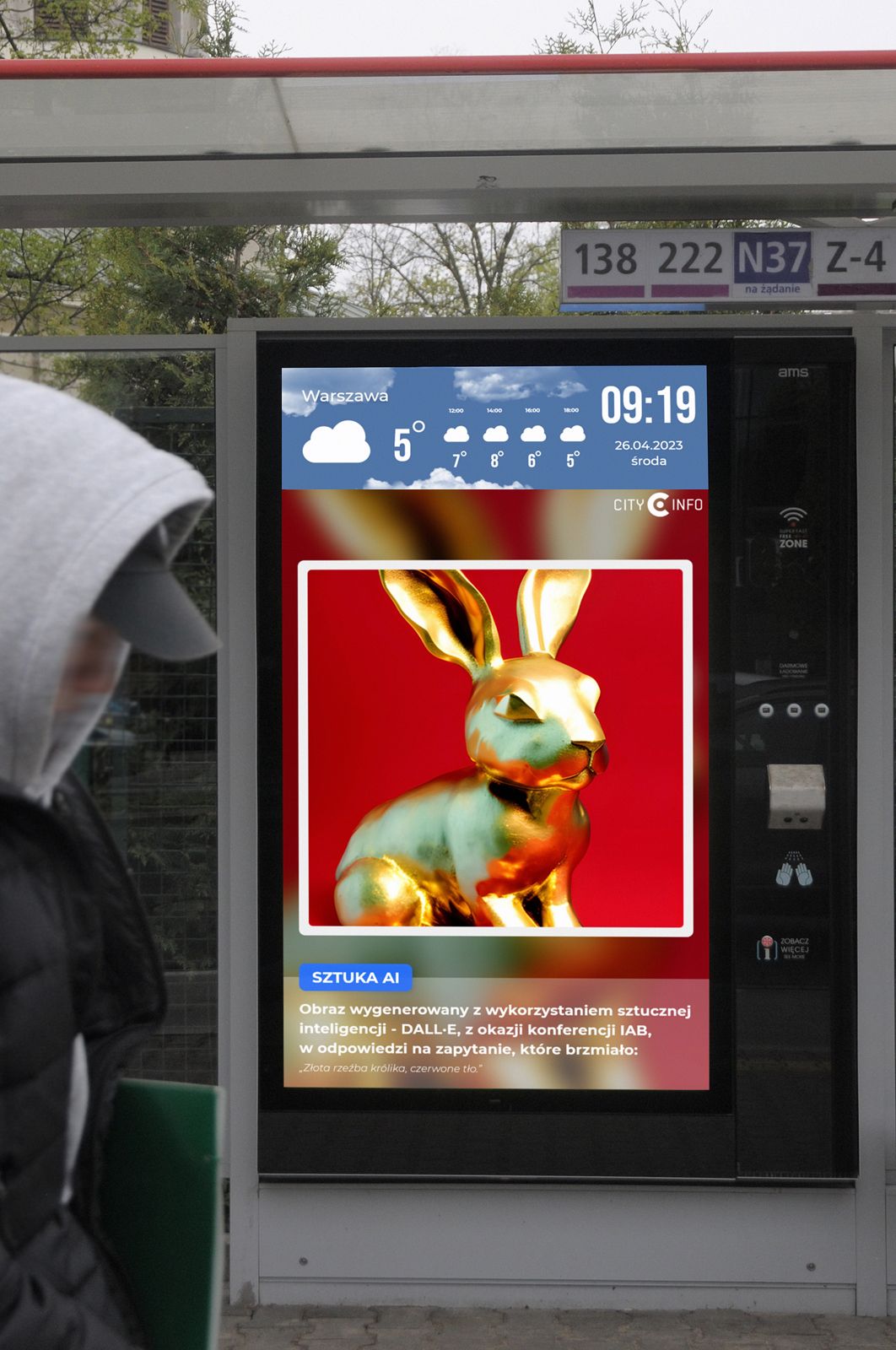This screenshot has height=1350, width=896.
Task: Click the ams logo on the panel
Action: click(792, 372)
